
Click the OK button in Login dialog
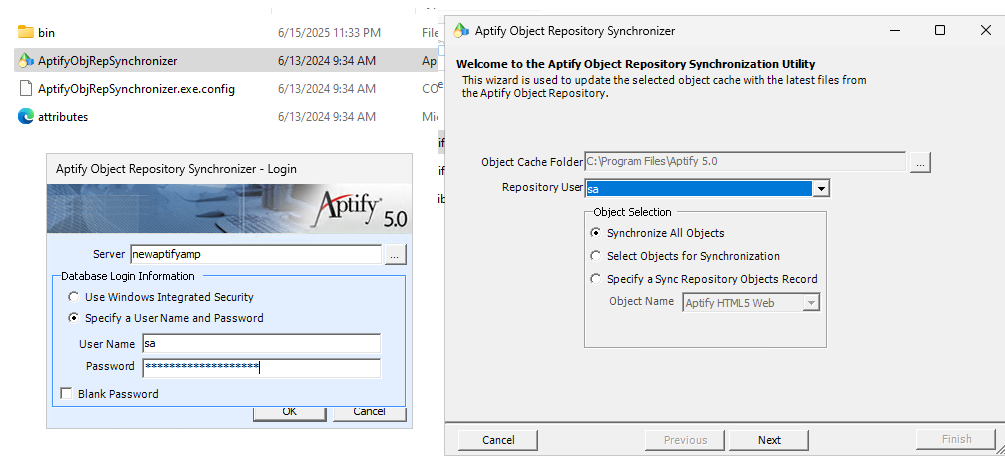(x=290, y=412)
